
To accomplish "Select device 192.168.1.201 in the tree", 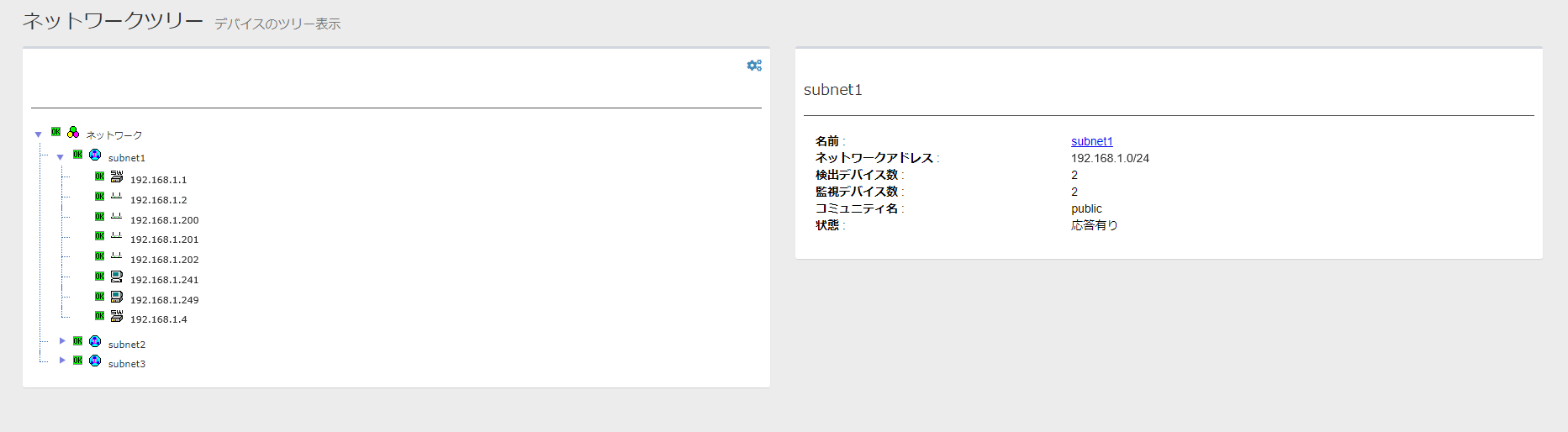I will coord(164,240).
